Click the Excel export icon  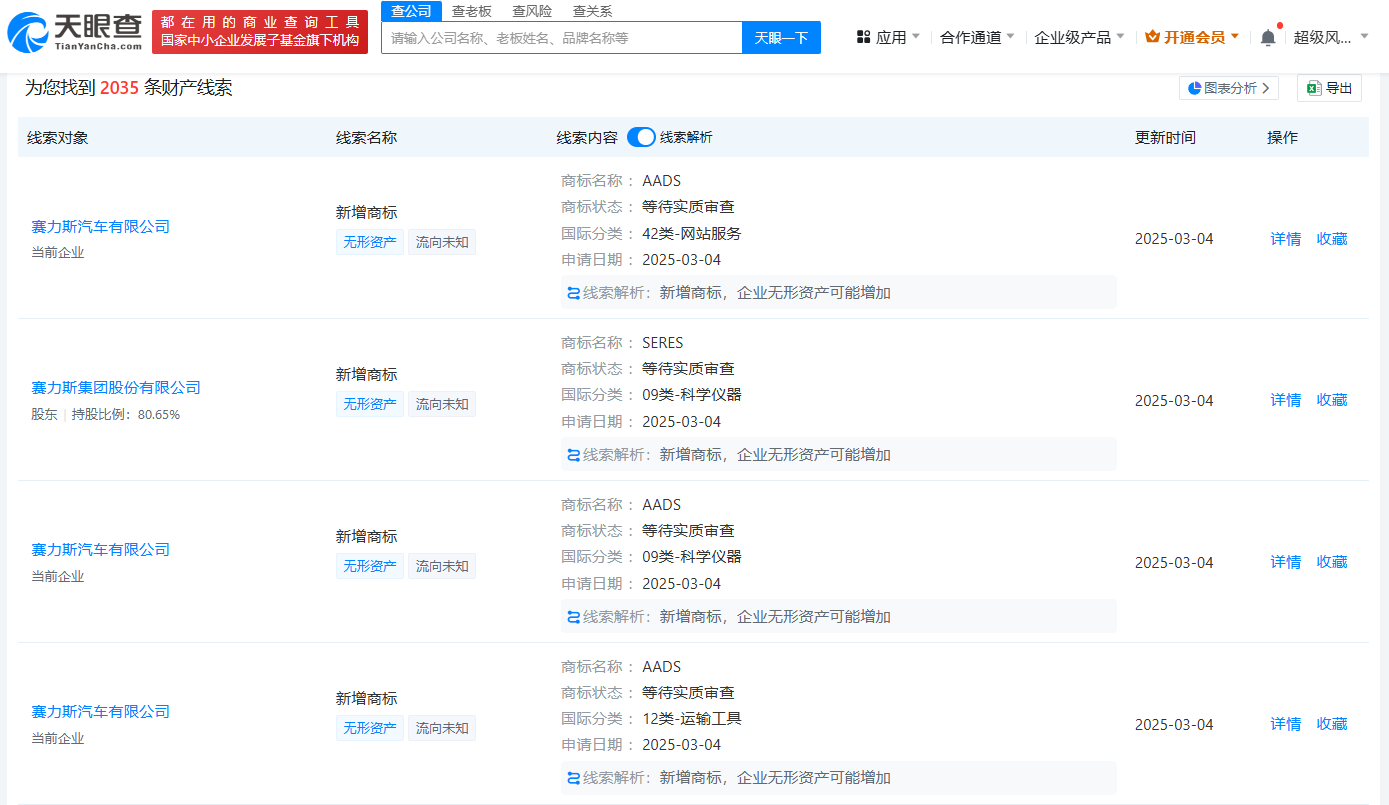(1314, 88)
